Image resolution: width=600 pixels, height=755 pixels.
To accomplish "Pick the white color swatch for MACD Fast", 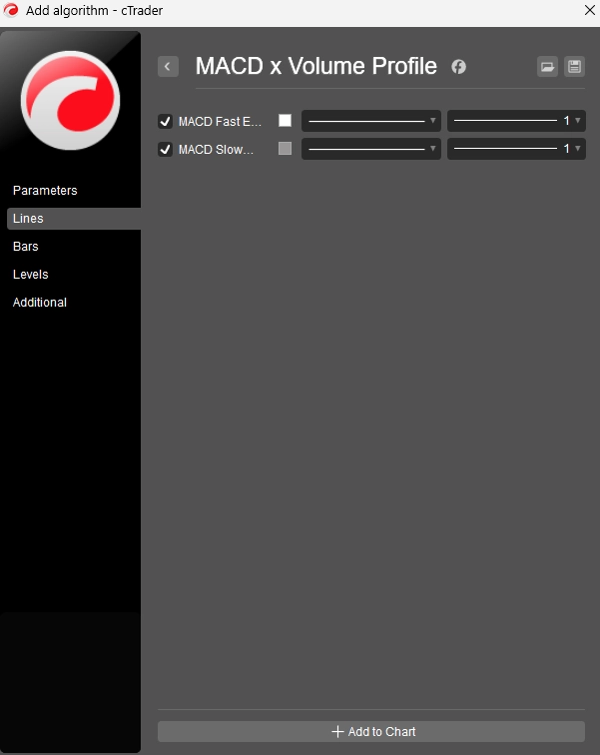I will coord(285,120).
